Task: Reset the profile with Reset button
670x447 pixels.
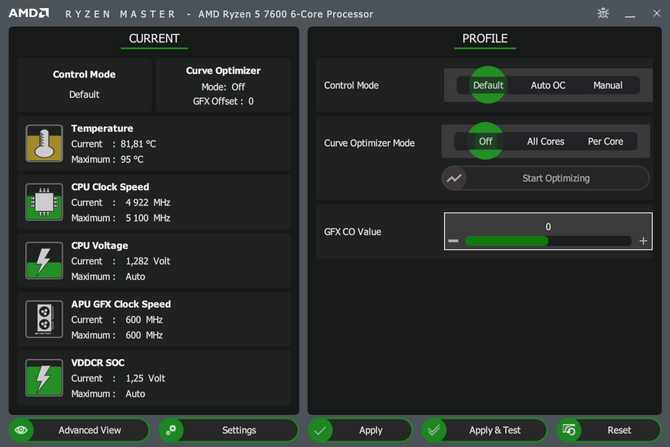Action: click(x=608, y=430)
